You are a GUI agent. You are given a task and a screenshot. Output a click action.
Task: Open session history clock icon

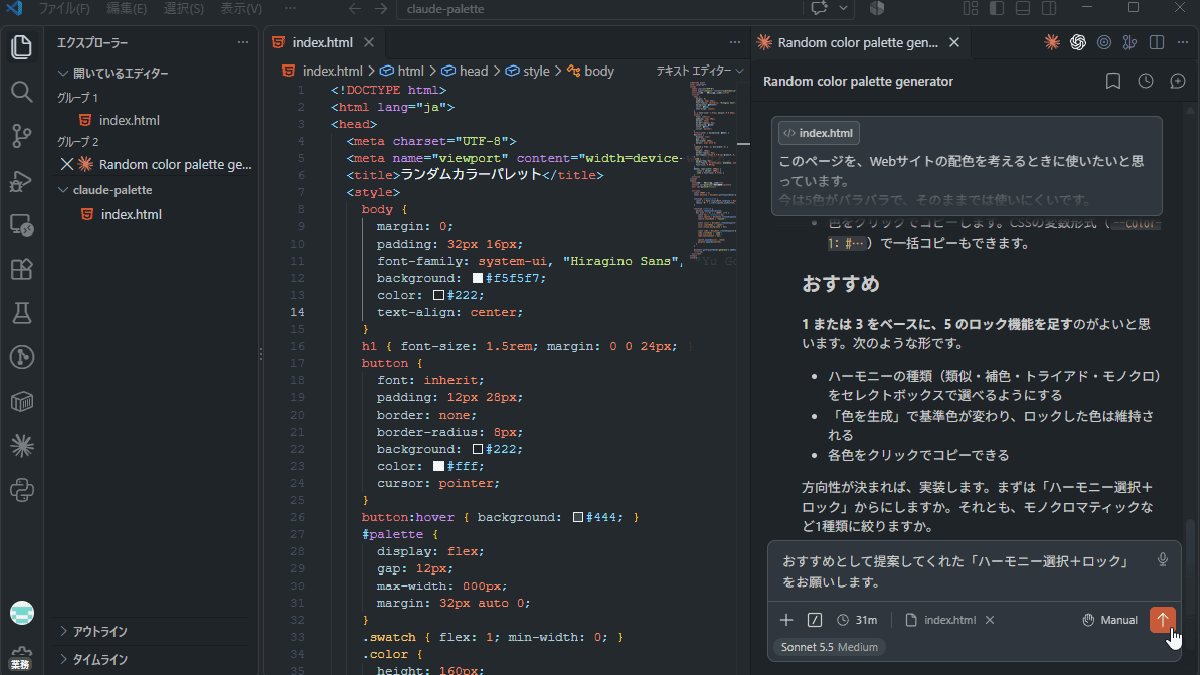[1146, 81]
